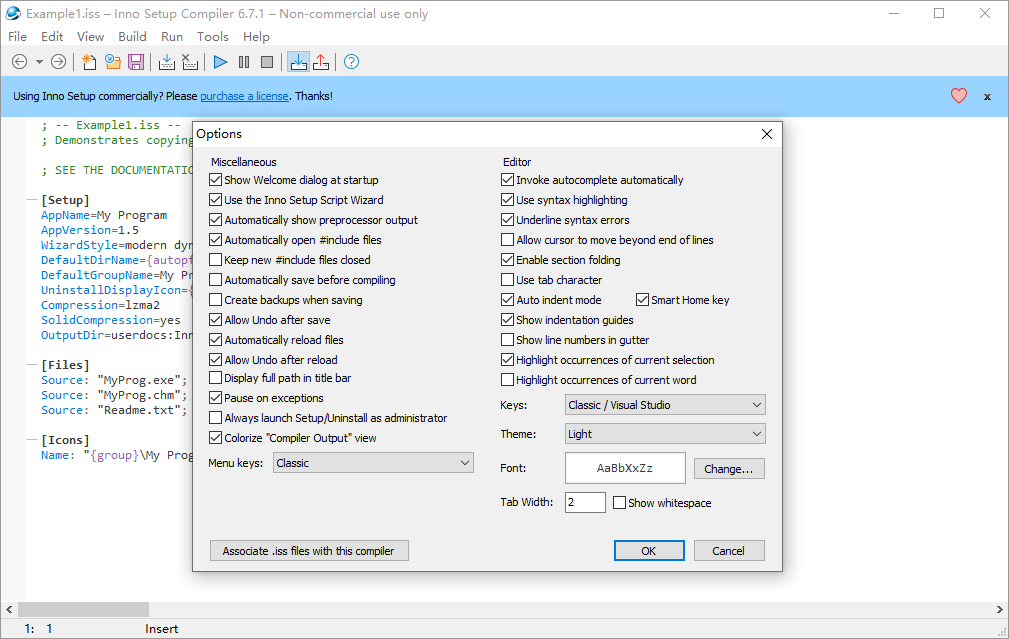Viewport: 1009px width, 639px height.
Task: Click the Open file folder icon
Action: click(113, 62)
